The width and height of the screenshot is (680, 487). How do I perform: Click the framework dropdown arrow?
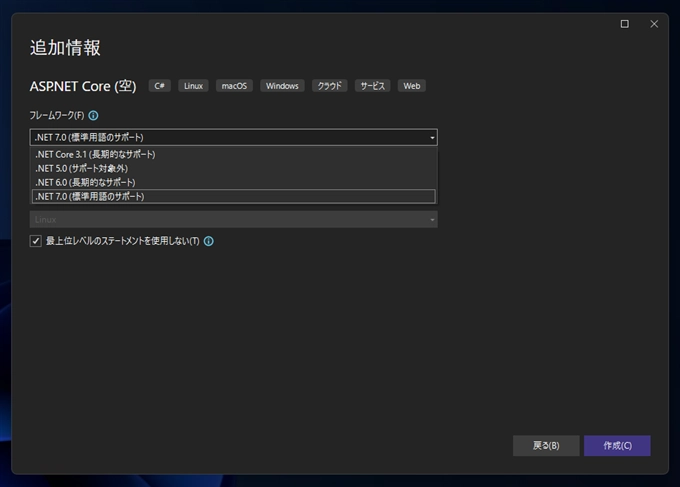tap(432, 137)
